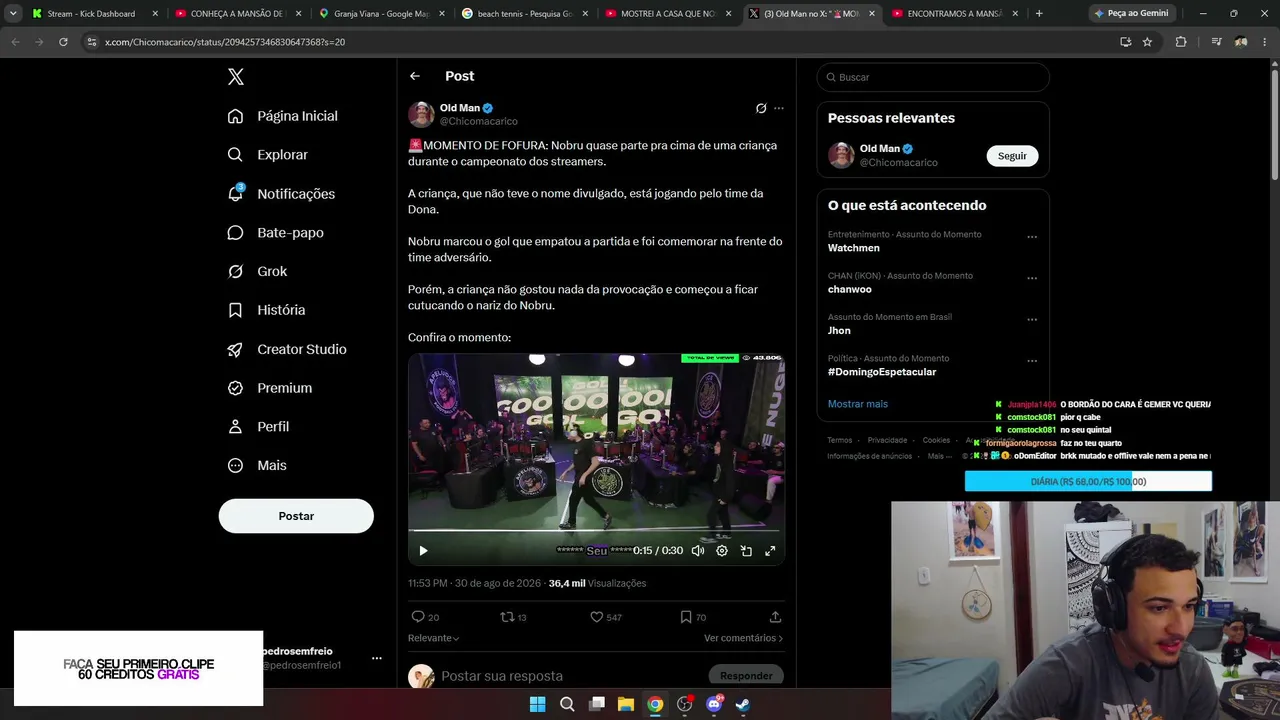This screenshot has width=1280, height=720.
Task: Open Grok from the sidebar
Action: pos(257,272)
